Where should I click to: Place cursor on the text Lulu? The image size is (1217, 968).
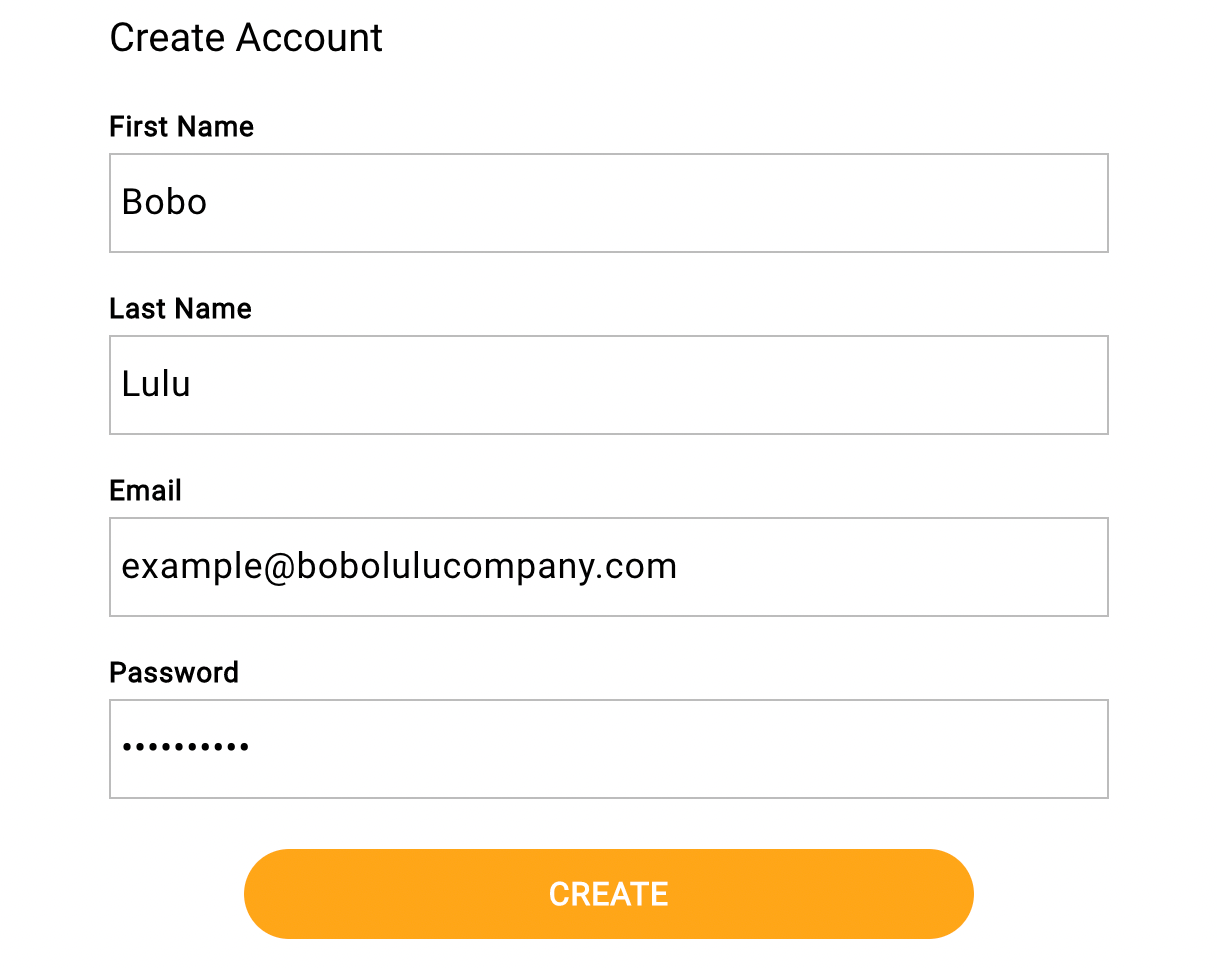156,385
